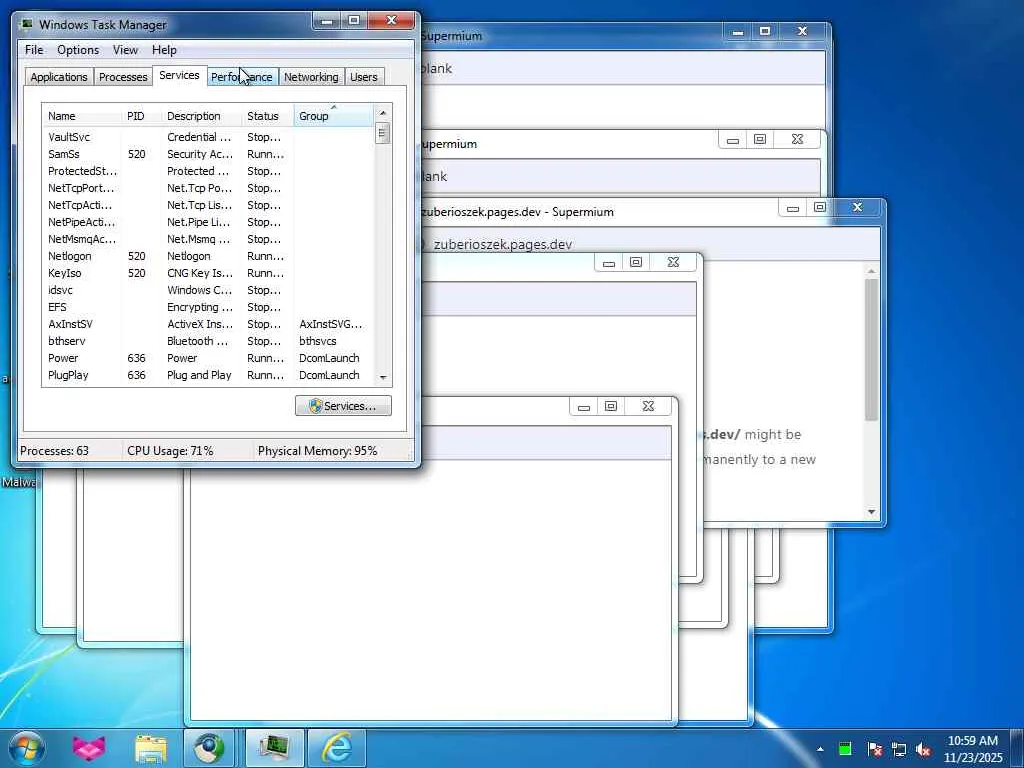Sort services by Description column
1024x768 pixels.
201,116
